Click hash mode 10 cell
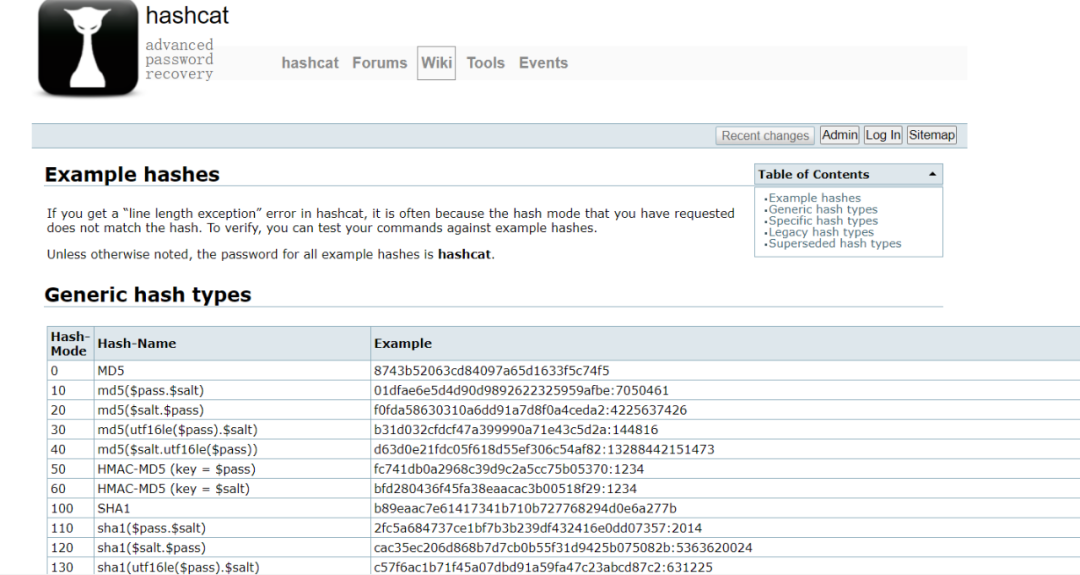The image size is (1080, 575). pos(70,390)
